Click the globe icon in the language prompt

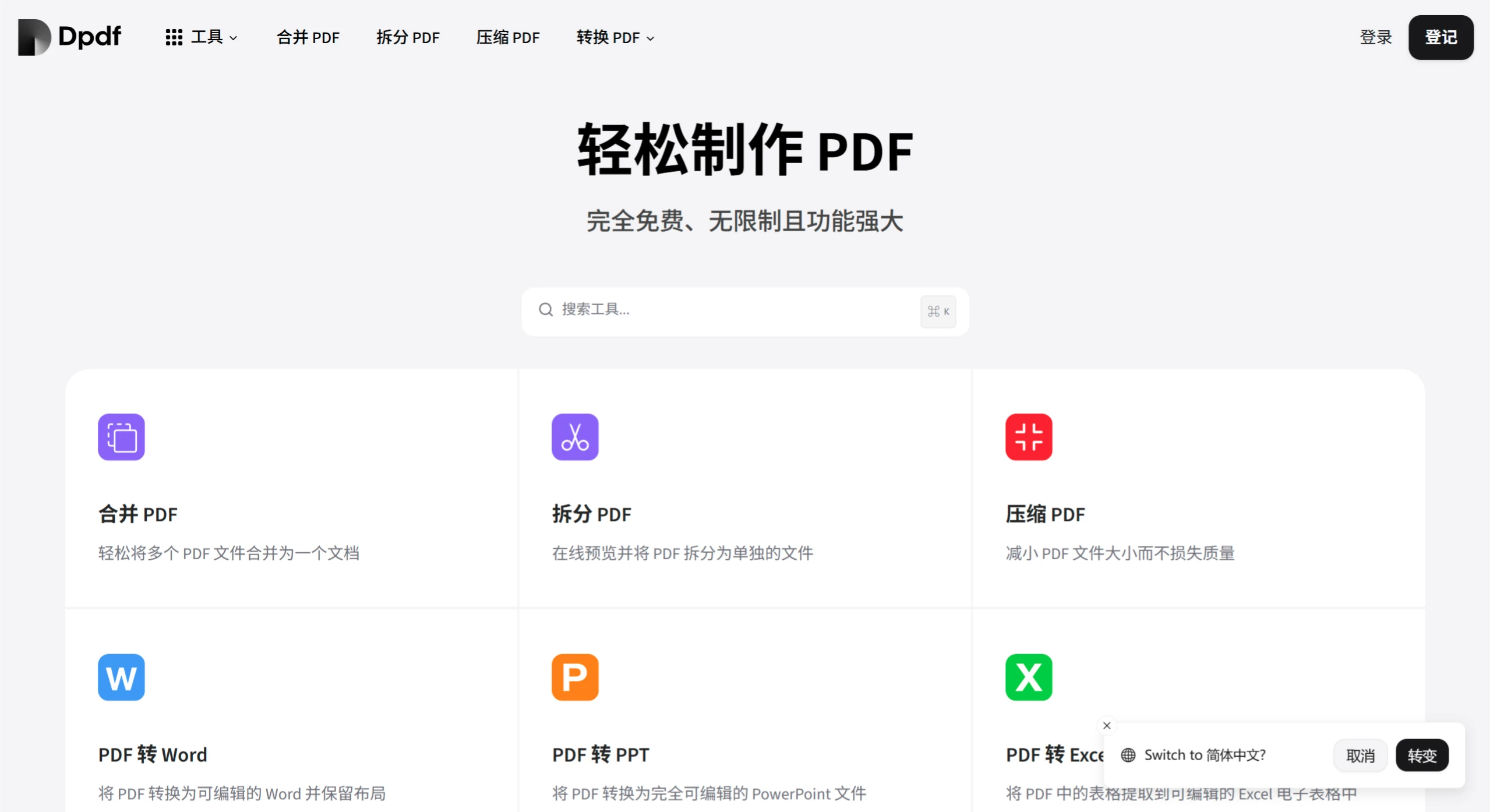point(1128,754)
